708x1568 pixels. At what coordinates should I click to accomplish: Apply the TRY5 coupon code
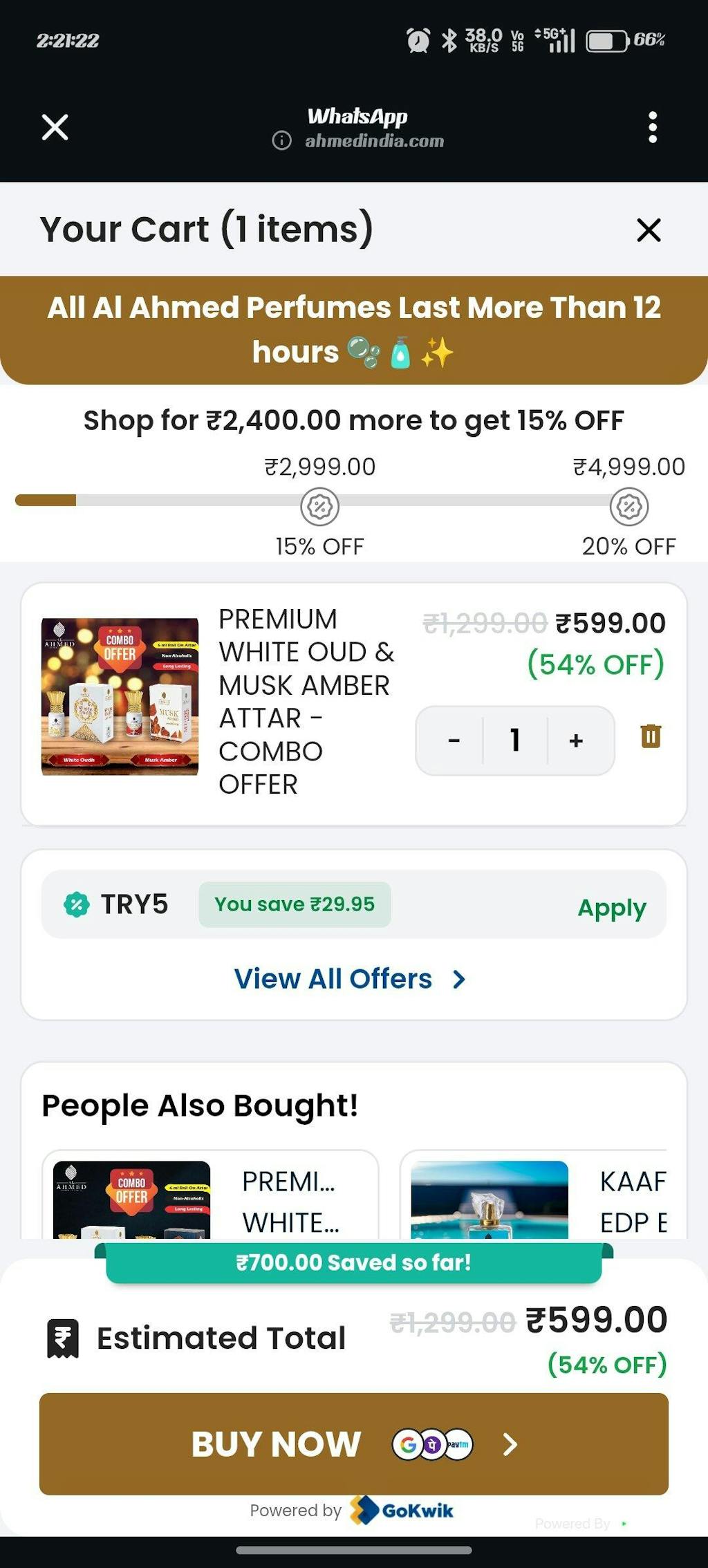click(x=612, y=907)
